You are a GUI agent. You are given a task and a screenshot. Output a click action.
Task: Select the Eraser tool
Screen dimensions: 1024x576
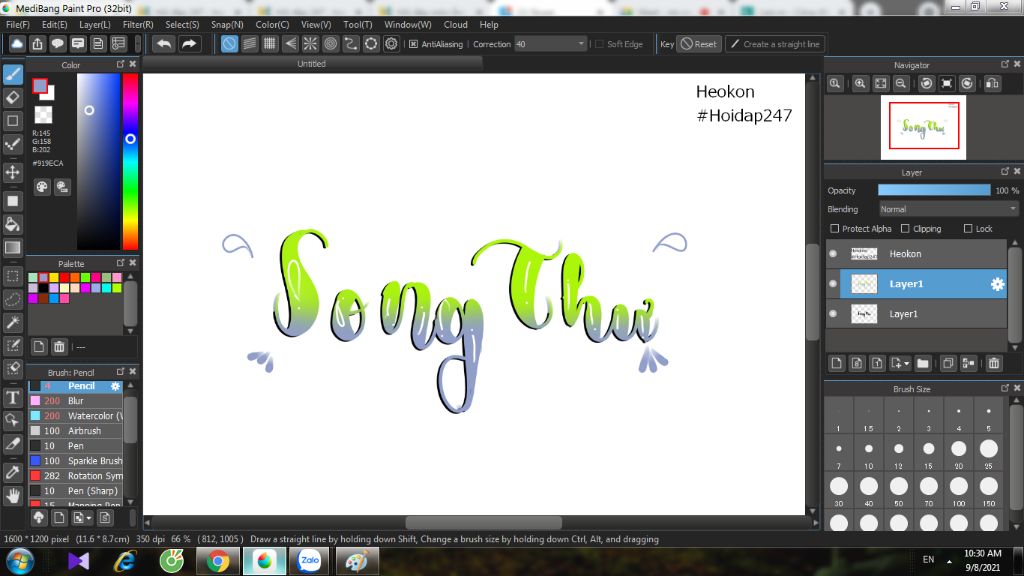click(x=12, y=97)
